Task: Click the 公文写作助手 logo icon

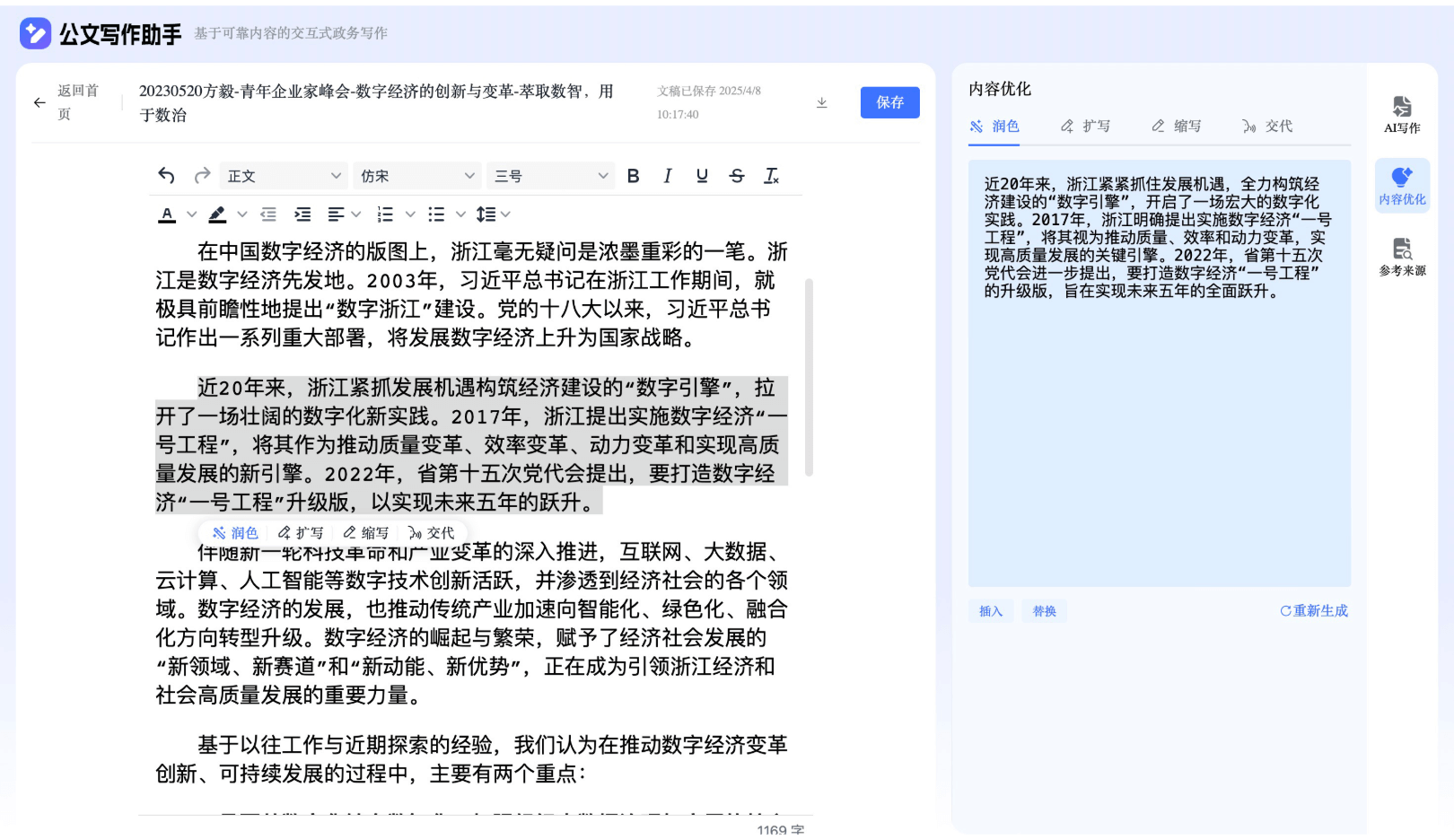Action: [36, 33]
